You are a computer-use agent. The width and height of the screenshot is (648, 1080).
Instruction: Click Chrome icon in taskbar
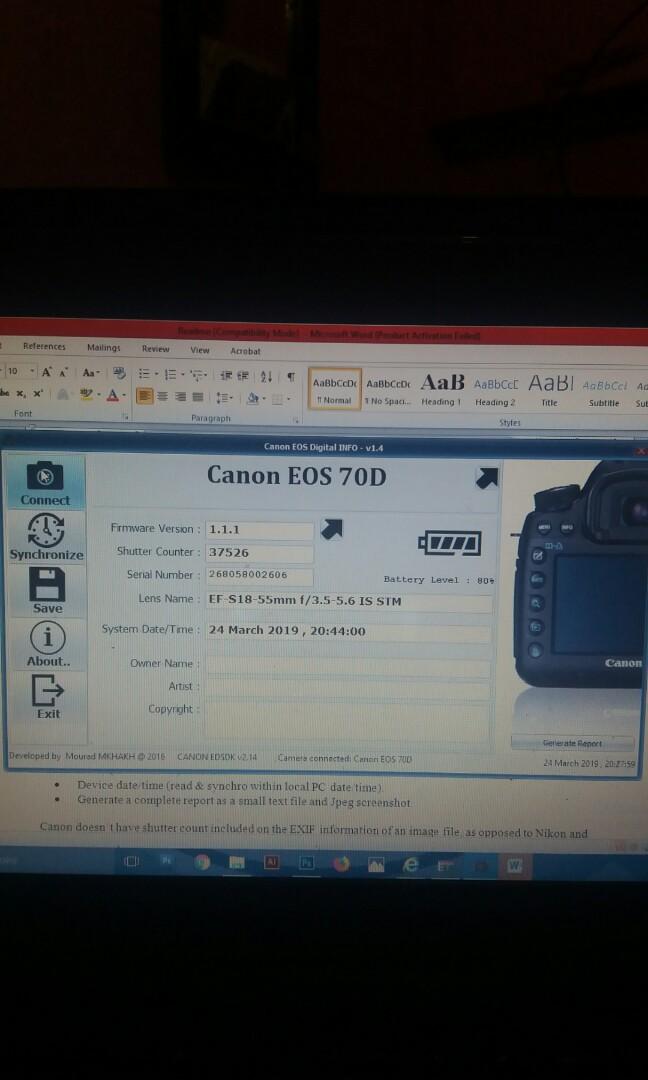tap(202, 862)
